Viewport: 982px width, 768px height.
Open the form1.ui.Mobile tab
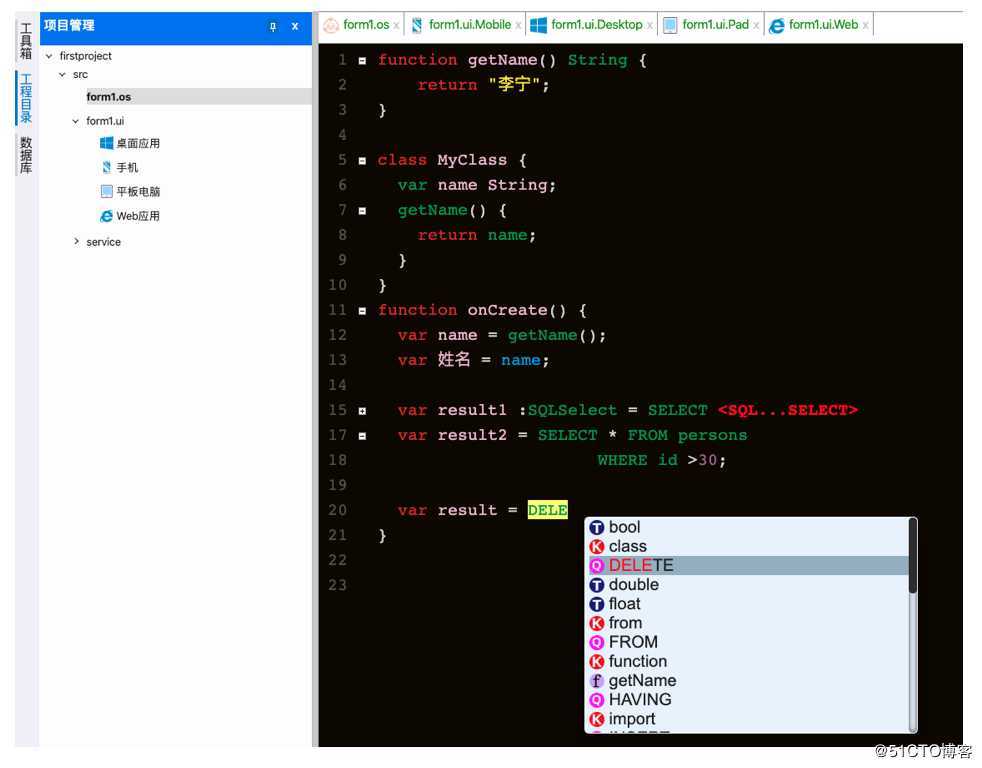click(470, 25)
